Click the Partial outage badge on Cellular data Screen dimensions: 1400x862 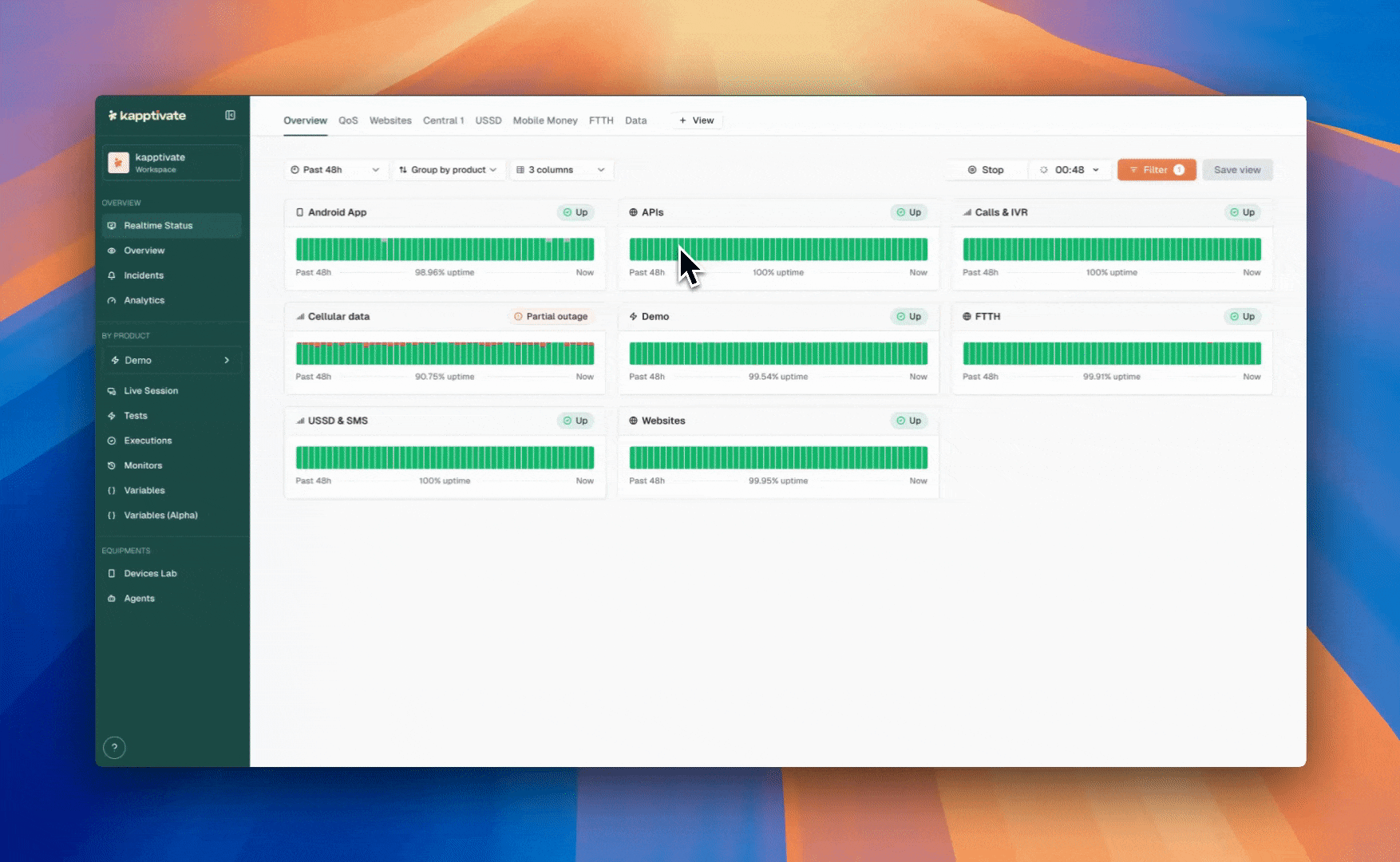pos(551,317)
